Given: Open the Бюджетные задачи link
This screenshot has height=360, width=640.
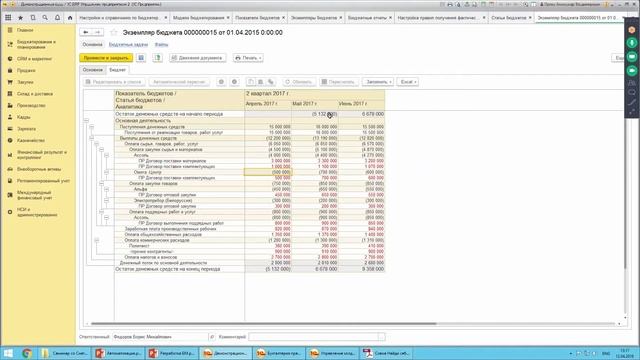Looking at the screenshot, I should point(128,44).
